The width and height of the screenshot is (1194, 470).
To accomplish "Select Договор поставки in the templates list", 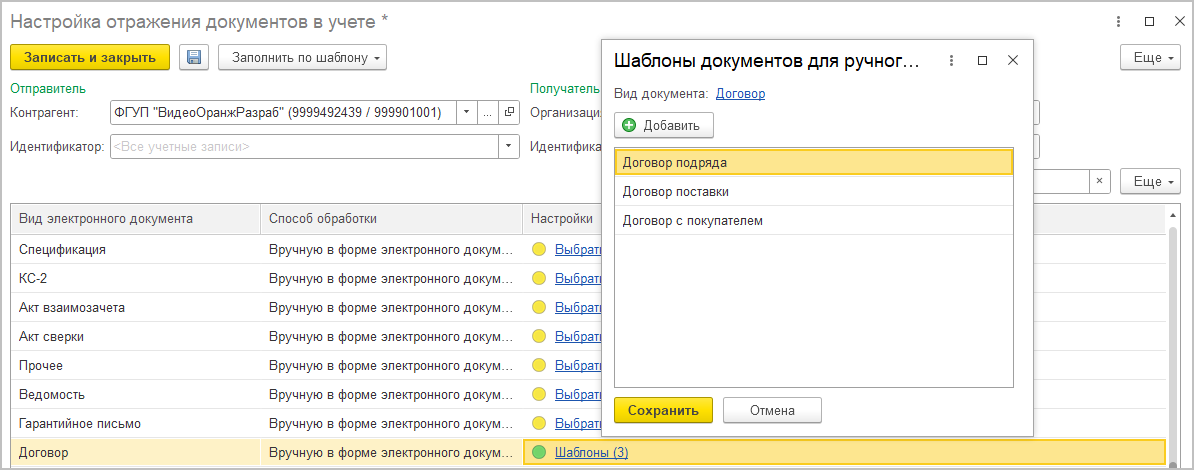I will (675, 191).
